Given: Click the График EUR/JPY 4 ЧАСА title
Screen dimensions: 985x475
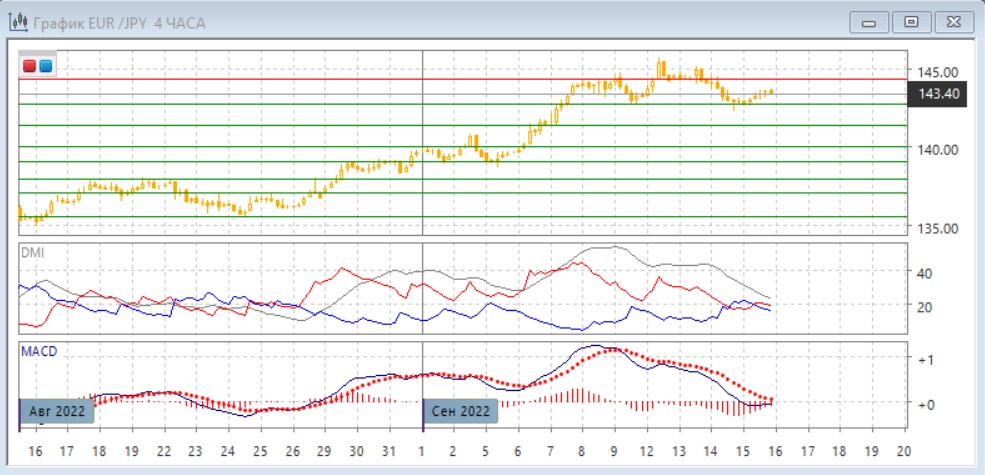Looking at the screenshot, I should [119, 22].
